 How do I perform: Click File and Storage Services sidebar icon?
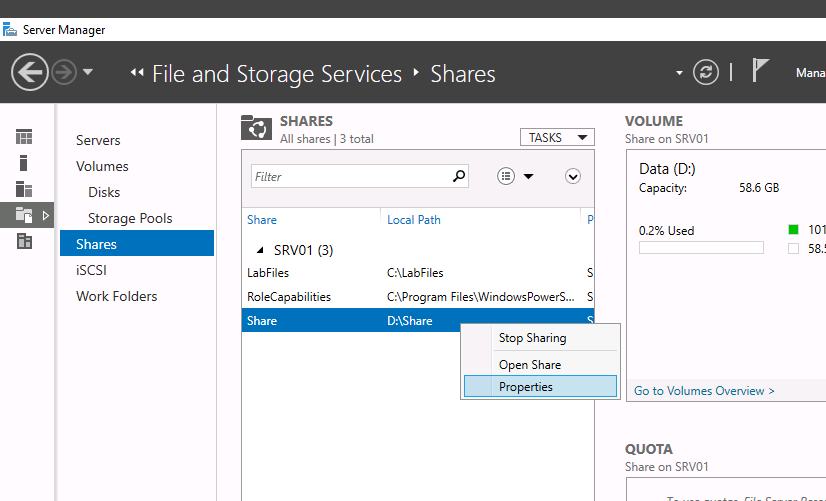click(24, 215)
